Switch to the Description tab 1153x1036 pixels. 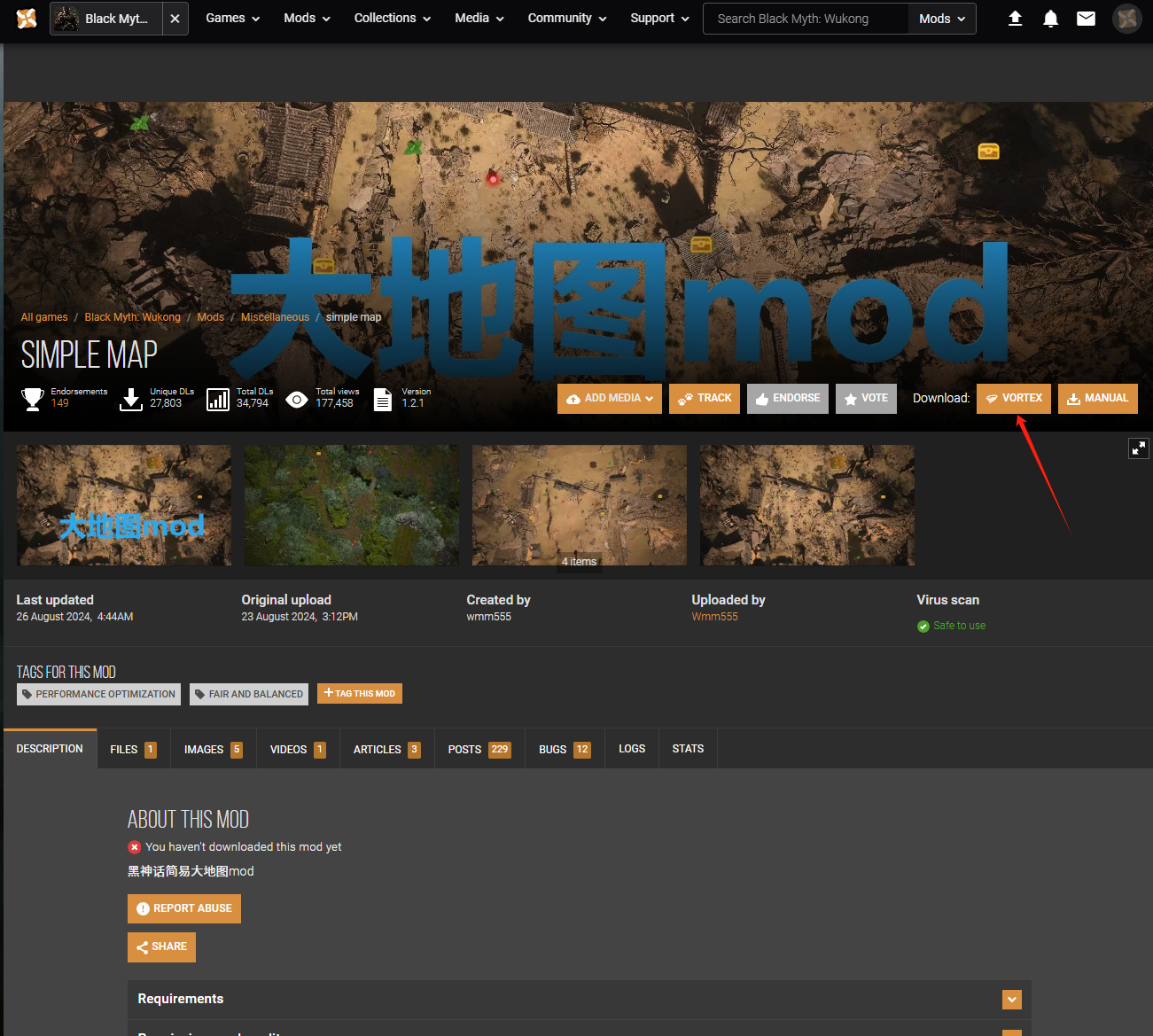click(50, 749)
